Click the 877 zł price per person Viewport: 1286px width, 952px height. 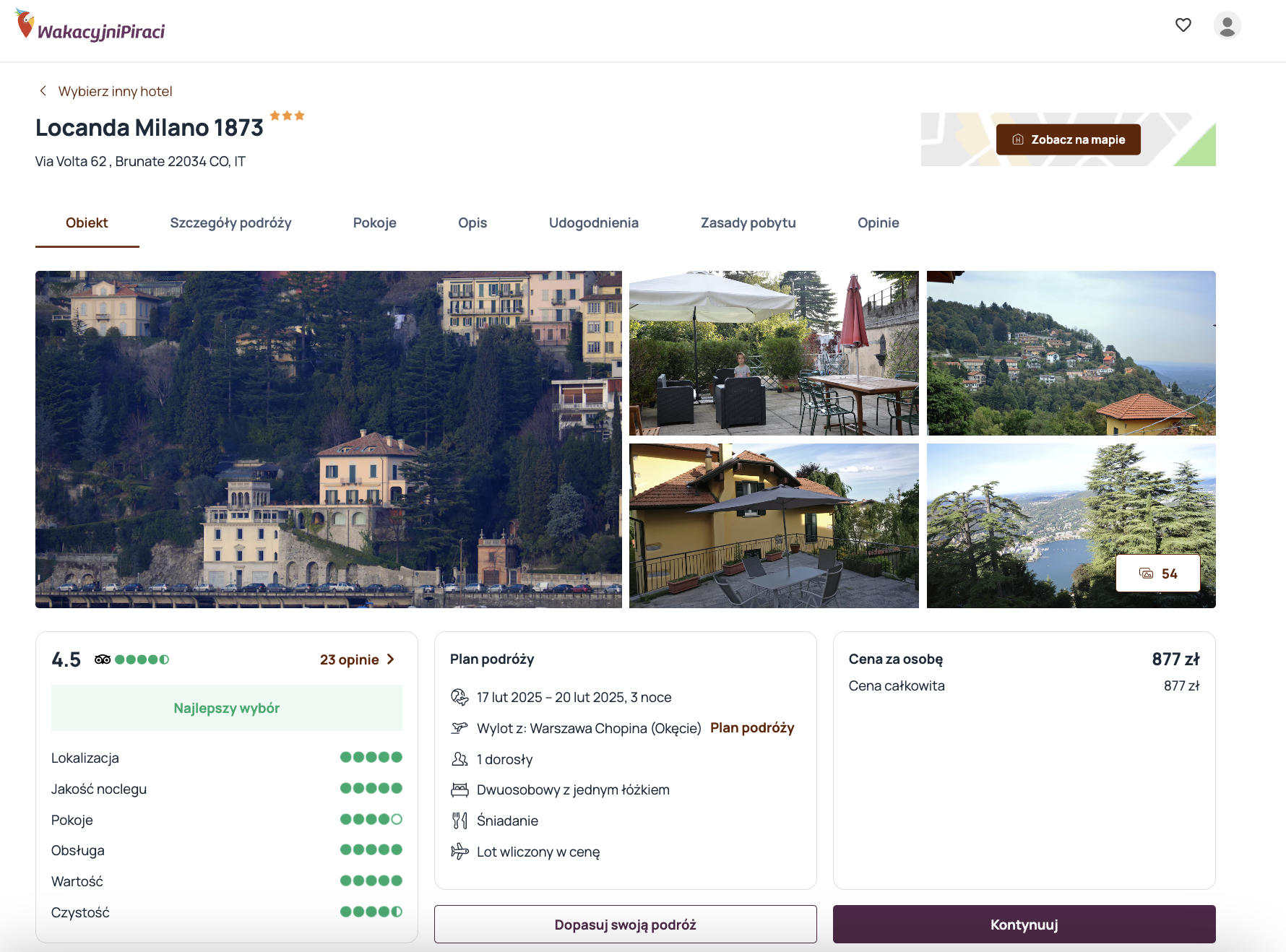click(x=1175, y=659)
